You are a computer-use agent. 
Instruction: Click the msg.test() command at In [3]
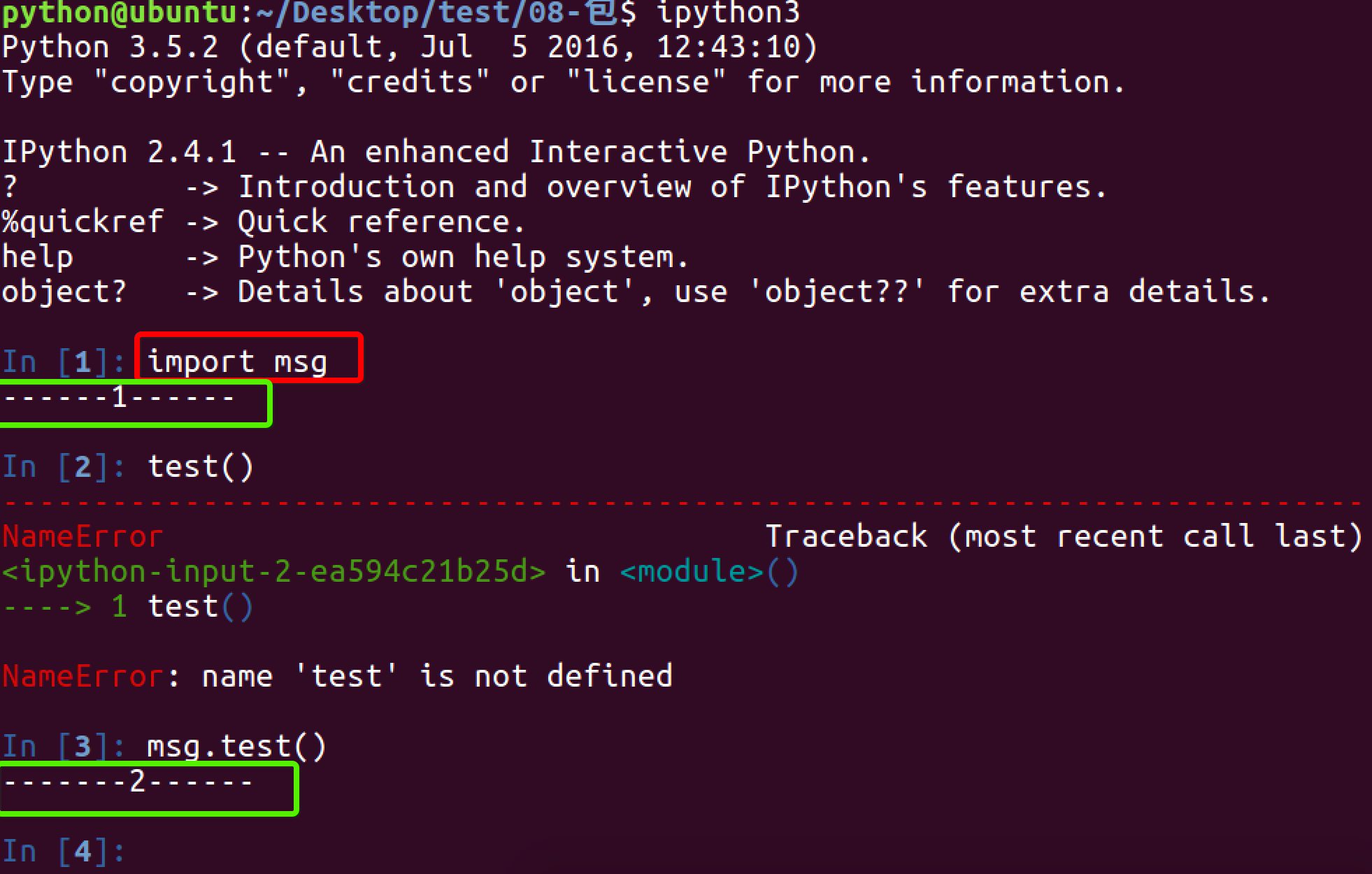[x=236, y=746]
